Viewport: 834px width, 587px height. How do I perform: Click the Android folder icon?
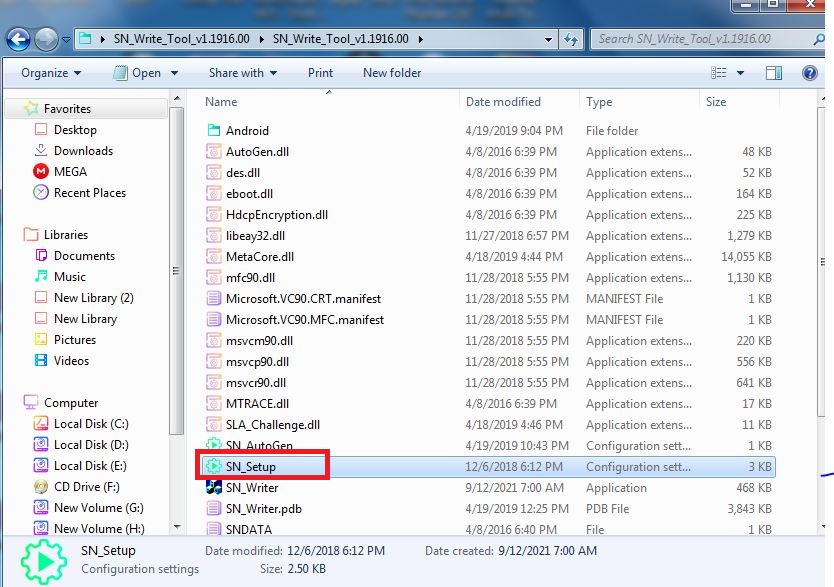(213, 130)
